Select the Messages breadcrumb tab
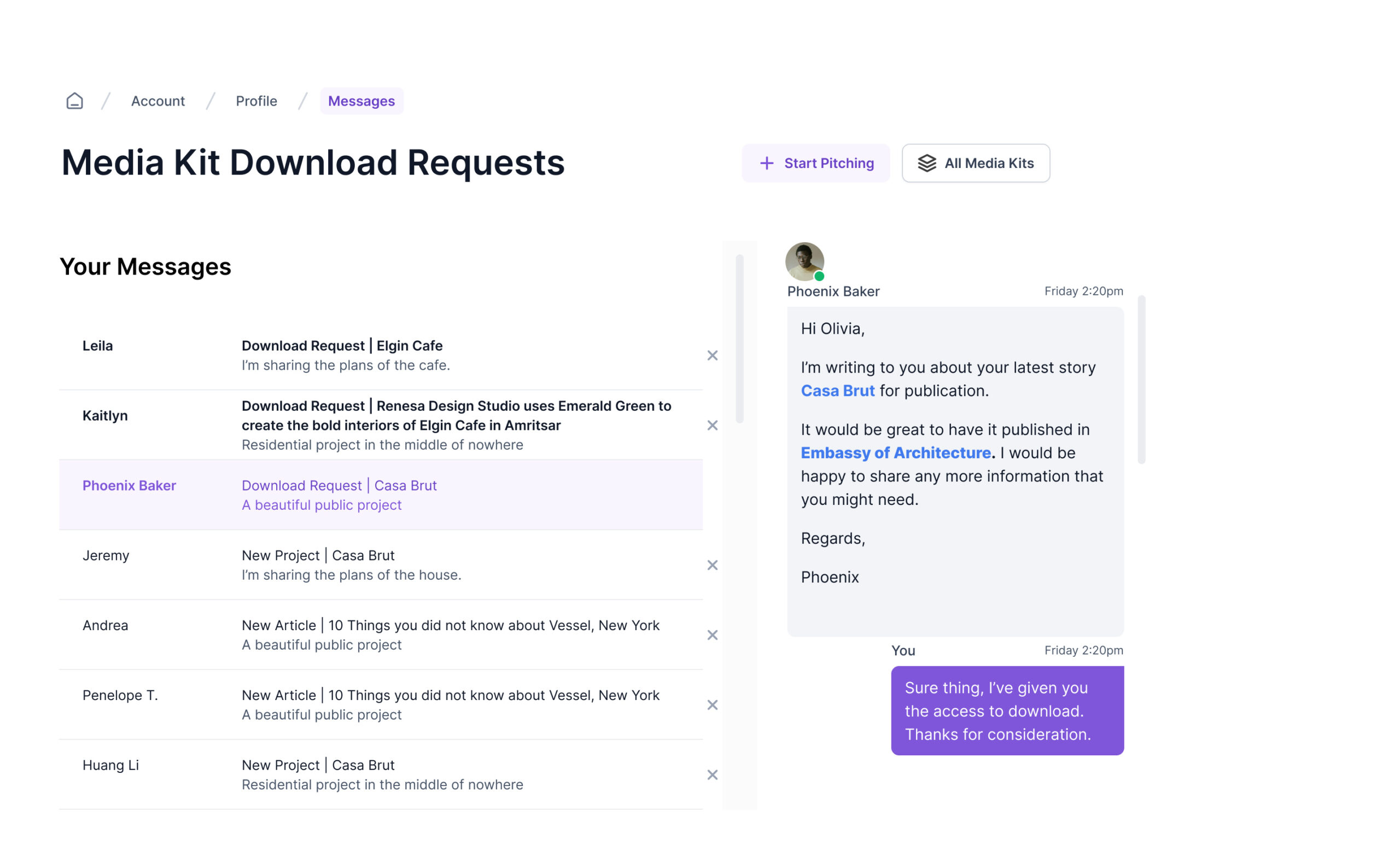Screen dimensions: 1400x868 (361, 101)
